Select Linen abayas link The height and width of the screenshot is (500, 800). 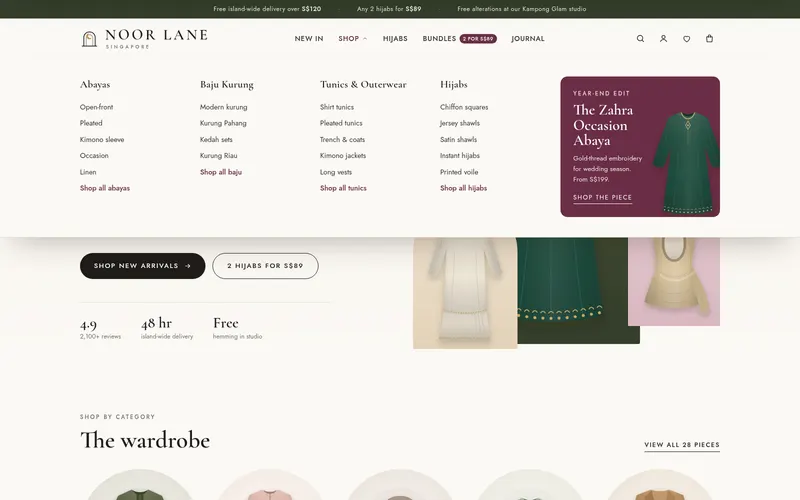pos(88,172)
